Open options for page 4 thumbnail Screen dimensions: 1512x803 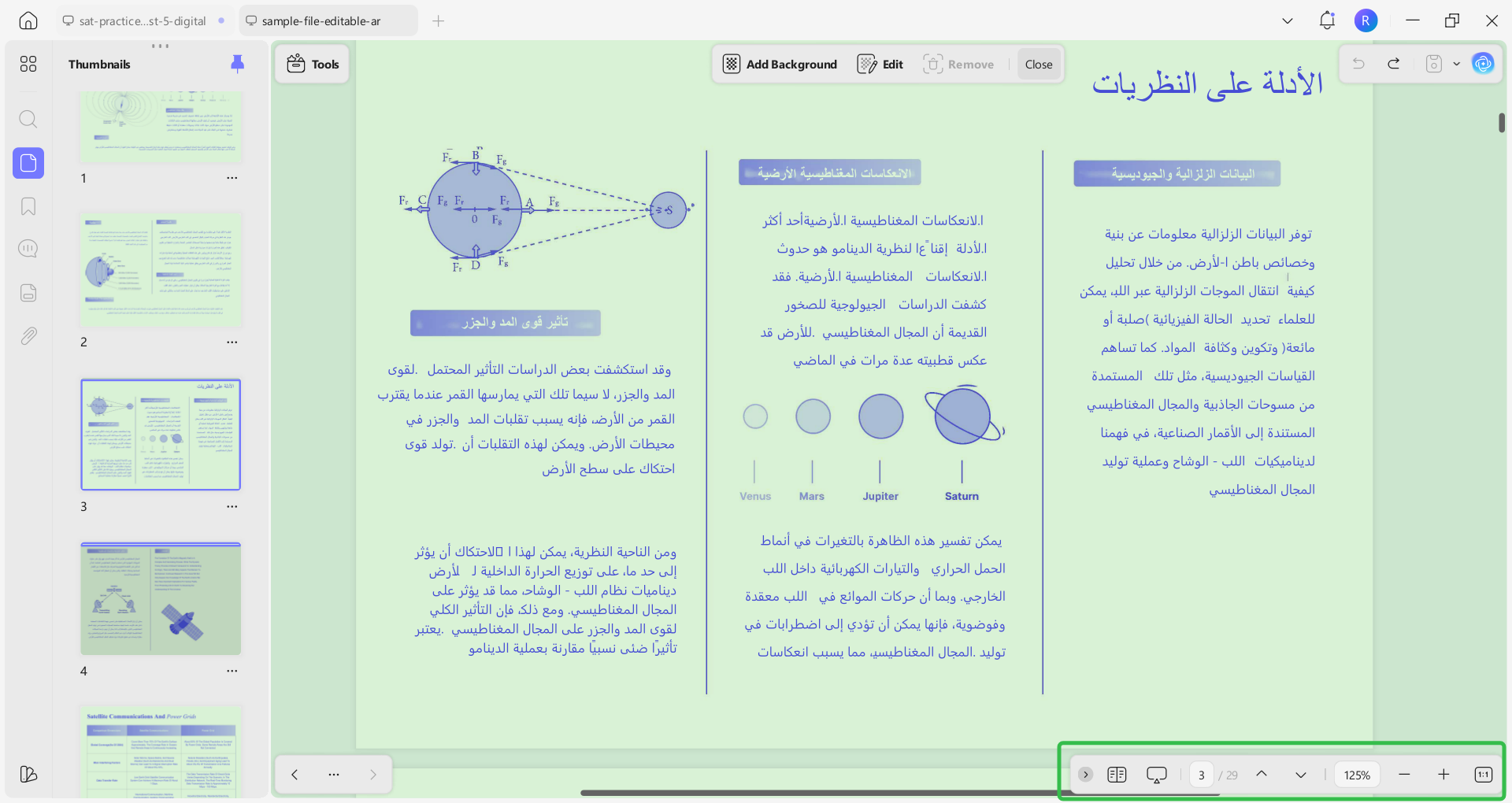point(232,672)
